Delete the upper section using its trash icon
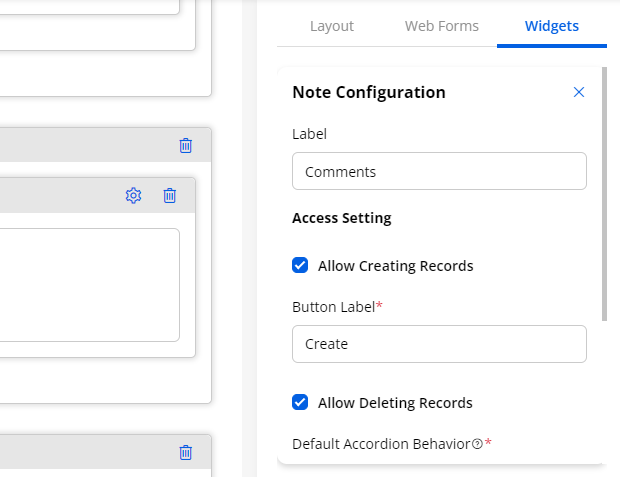Screen dimensions: 620x477 point(185,145)
